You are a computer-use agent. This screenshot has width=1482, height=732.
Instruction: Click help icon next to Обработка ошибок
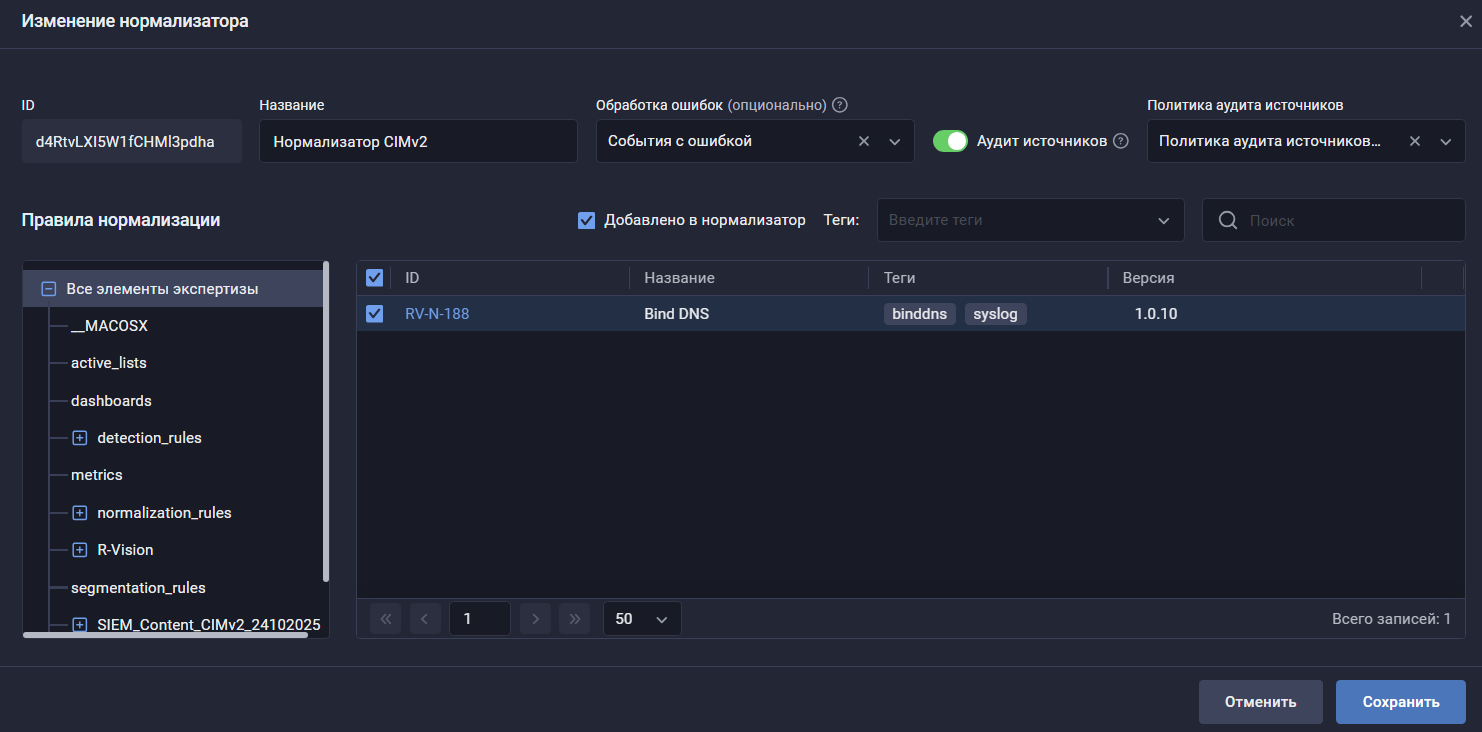pos(840,105)
